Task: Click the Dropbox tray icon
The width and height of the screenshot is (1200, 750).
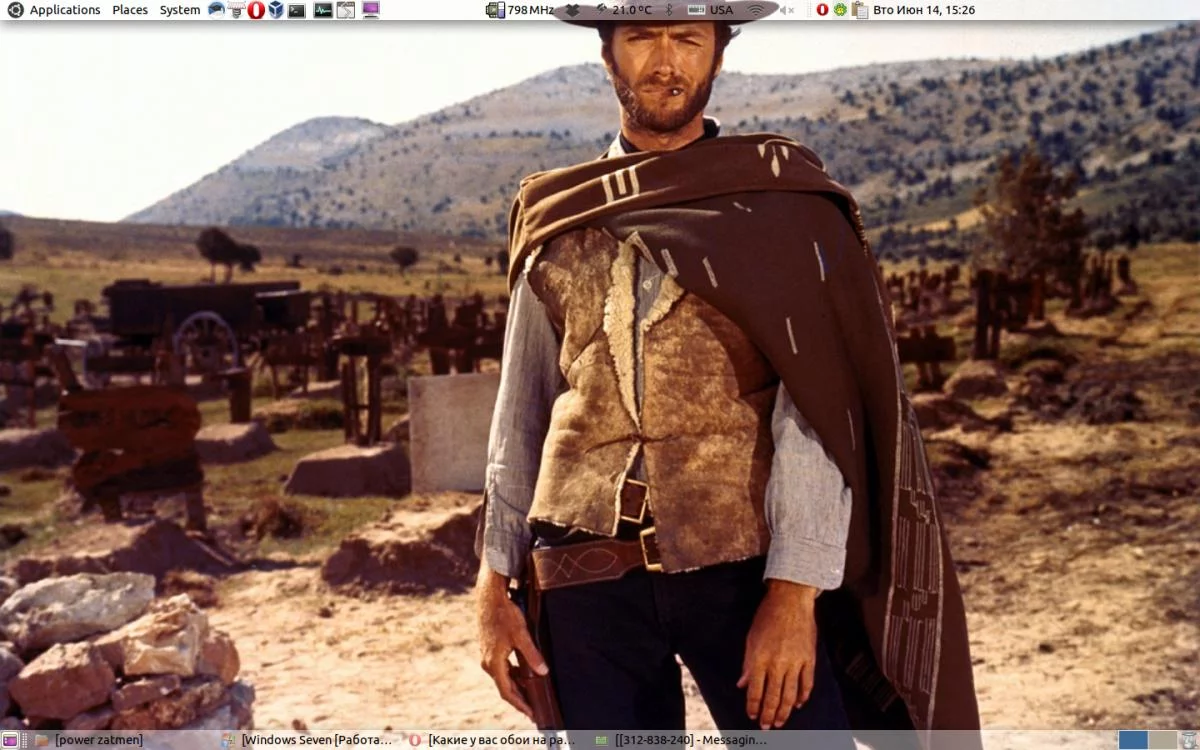Action: [x=573, y=10]
